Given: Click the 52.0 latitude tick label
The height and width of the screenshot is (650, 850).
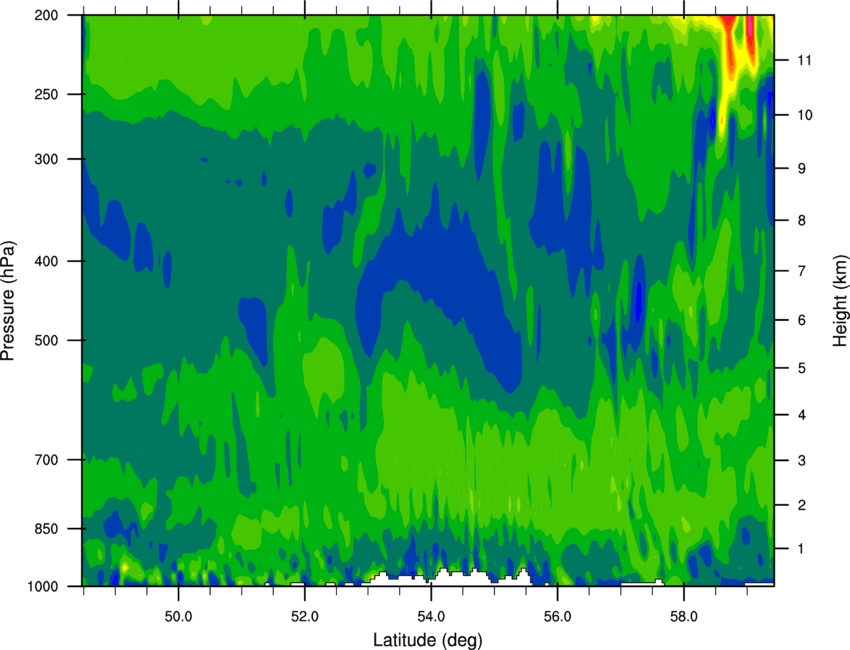Looking at the screenshot, I should click(x=305, y=617).
